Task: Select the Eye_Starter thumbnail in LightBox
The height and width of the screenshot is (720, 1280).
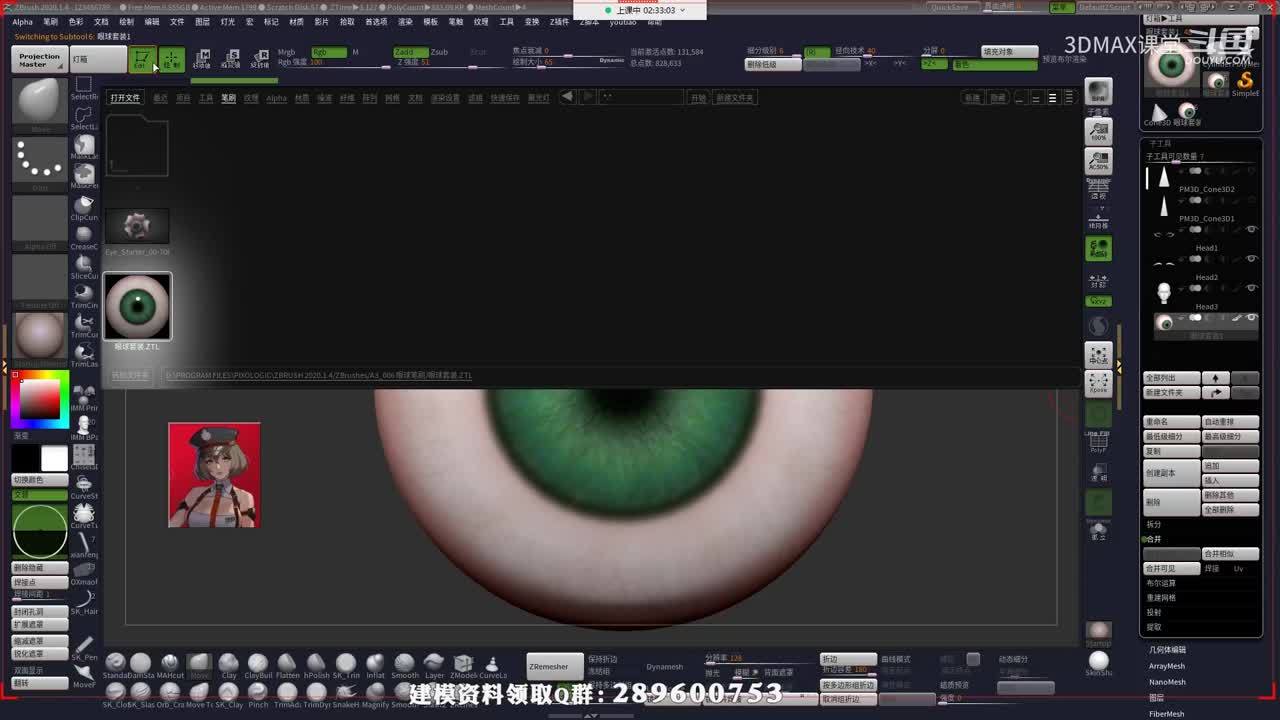Action: pyautogui.click(x=137, y=227)
